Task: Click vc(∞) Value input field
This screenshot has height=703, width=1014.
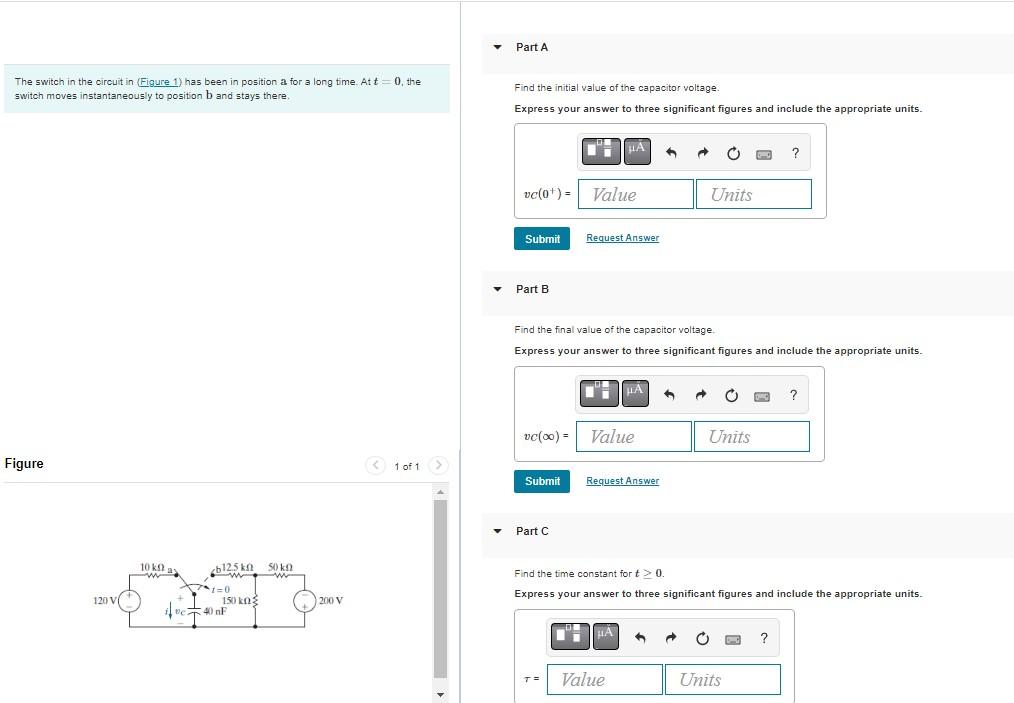Action: [x=634, y=437]
